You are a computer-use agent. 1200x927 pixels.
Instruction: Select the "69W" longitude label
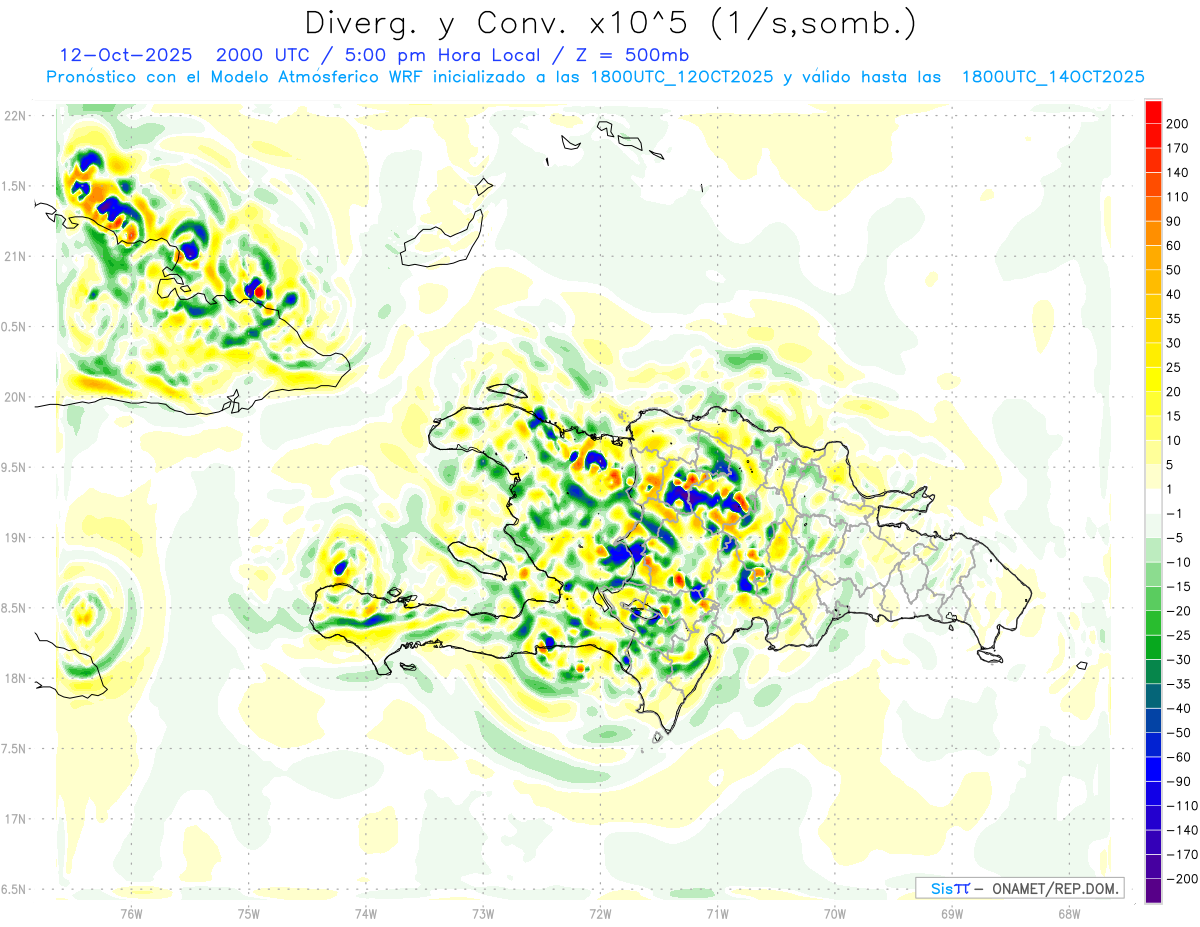click(952, 913)
